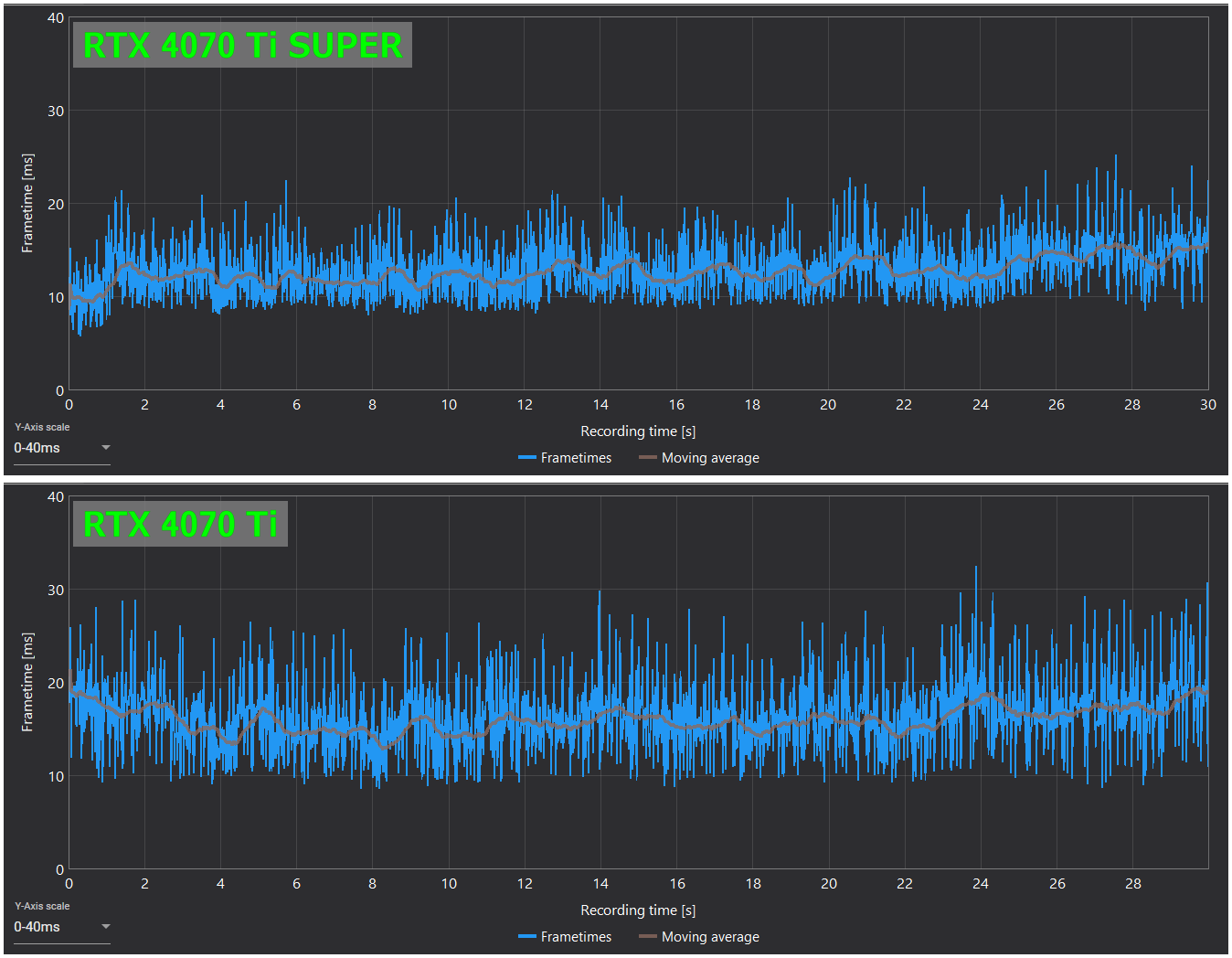This screenshot has height=958, width=1232.
Task: Click the 'Frametime [ms]' axis label in the bottom chart
Action: 27,682
